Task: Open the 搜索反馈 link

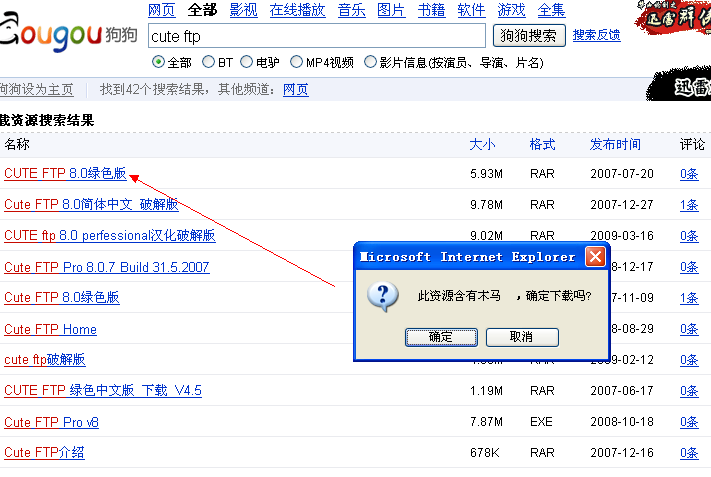Action: click(x=596, y=35)
